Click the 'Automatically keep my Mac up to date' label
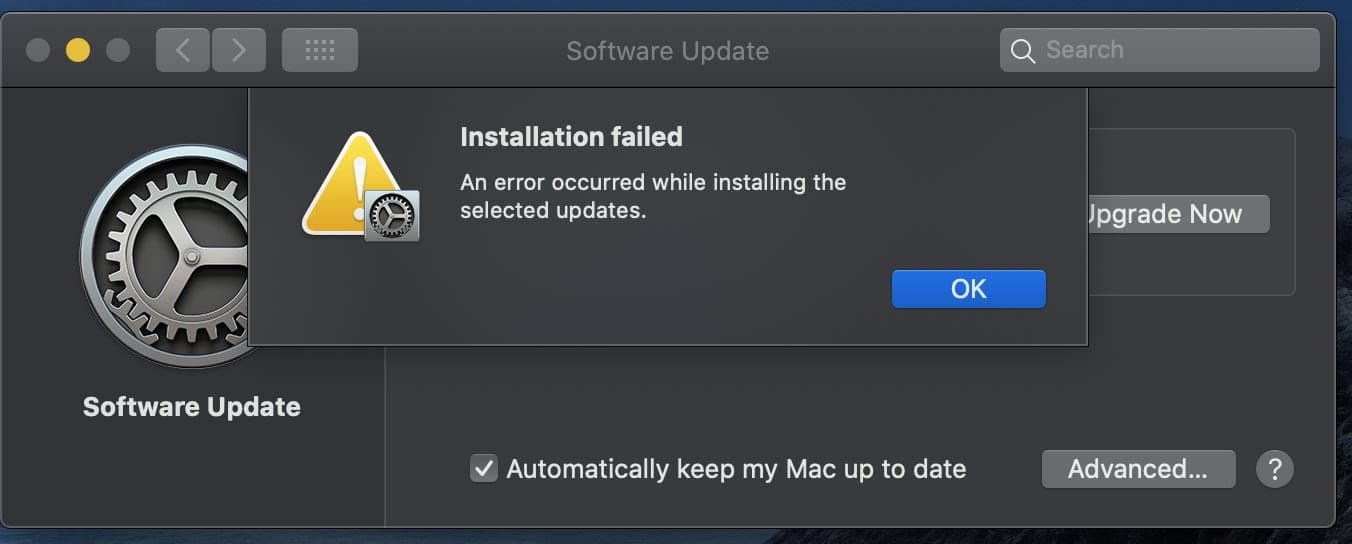The image size is (1352, 544). tap(736, 468)
